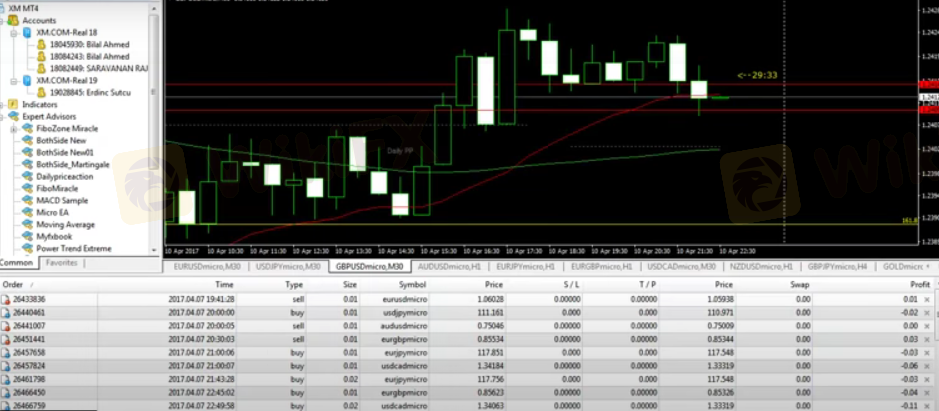939x411 pixels.
Task: Open the NZDUSDmicro,H1 chart tab
Action: coord(761,267)
